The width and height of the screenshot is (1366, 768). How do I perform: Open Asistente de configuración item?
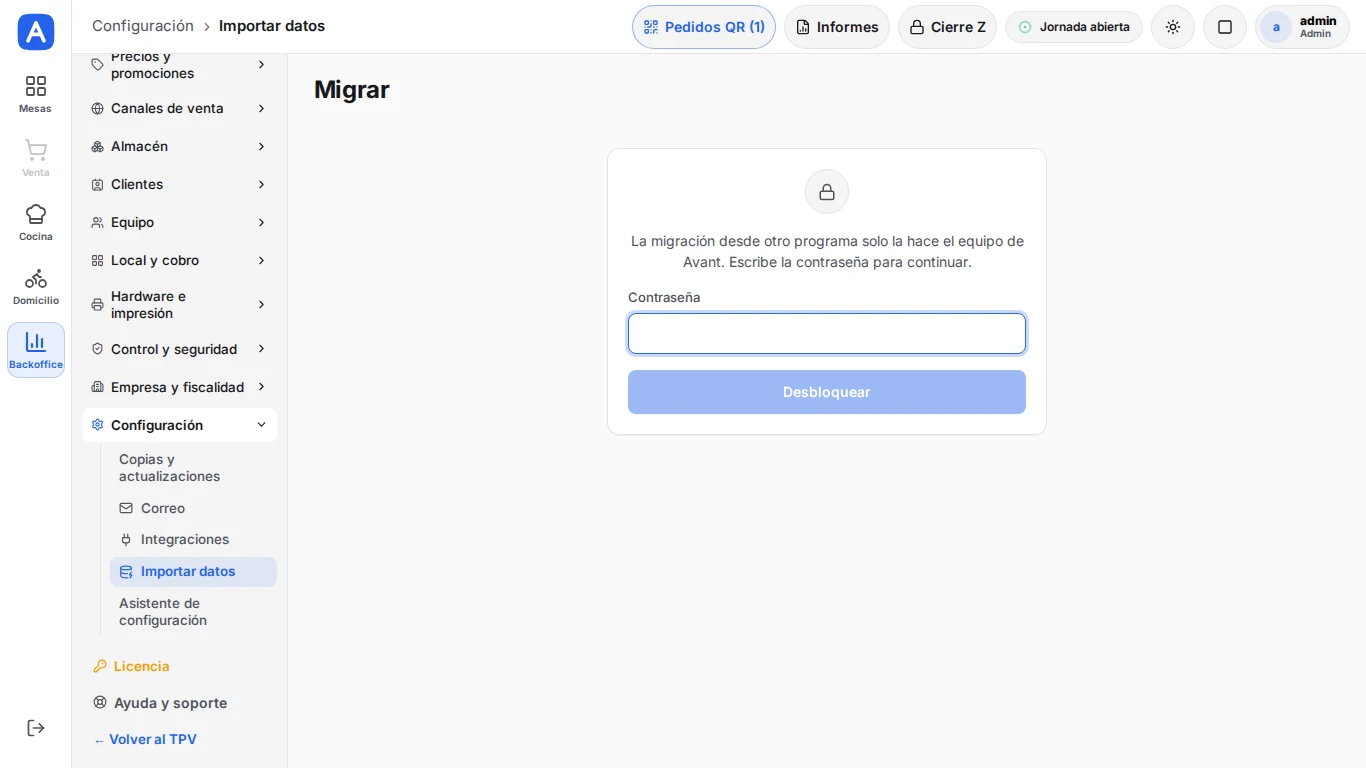[x=194, y=612]
